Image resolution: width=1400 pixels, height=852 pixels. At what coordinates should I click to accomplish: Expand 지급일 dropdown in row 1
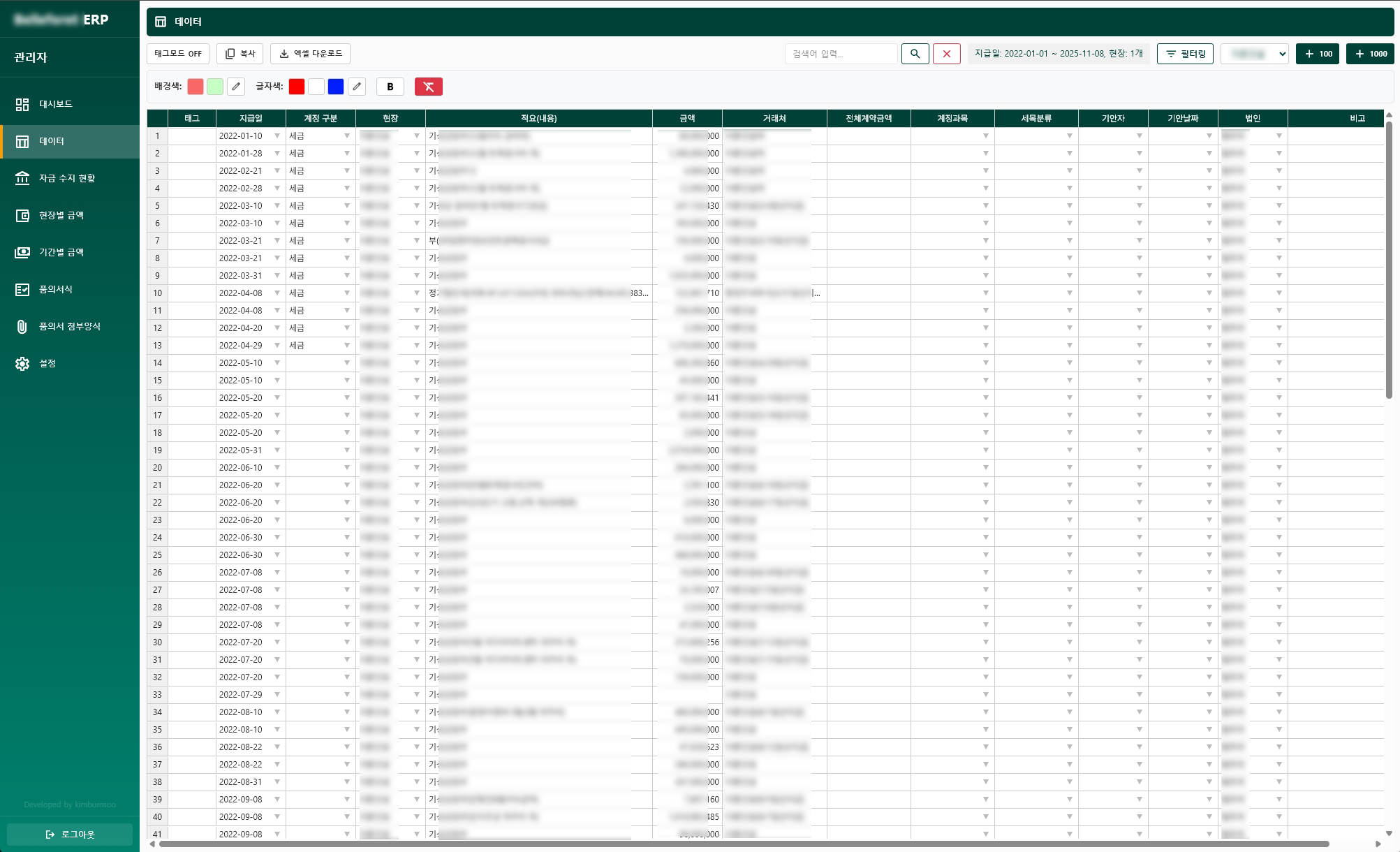(277, 136)
